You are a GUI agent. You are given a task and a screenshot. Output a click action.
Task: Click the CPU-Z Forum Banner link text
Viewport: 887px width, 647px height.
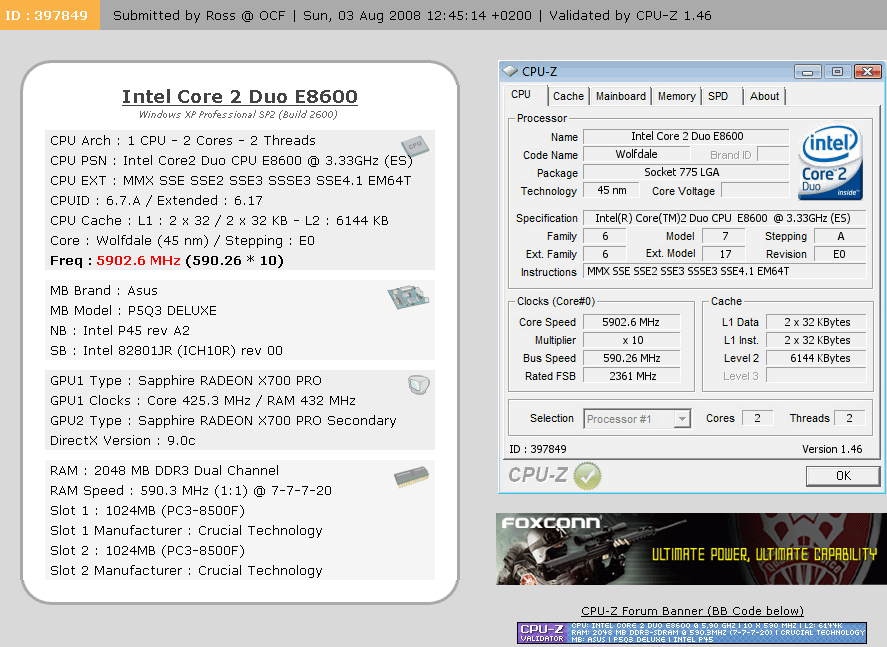click(x=692, y=611)
